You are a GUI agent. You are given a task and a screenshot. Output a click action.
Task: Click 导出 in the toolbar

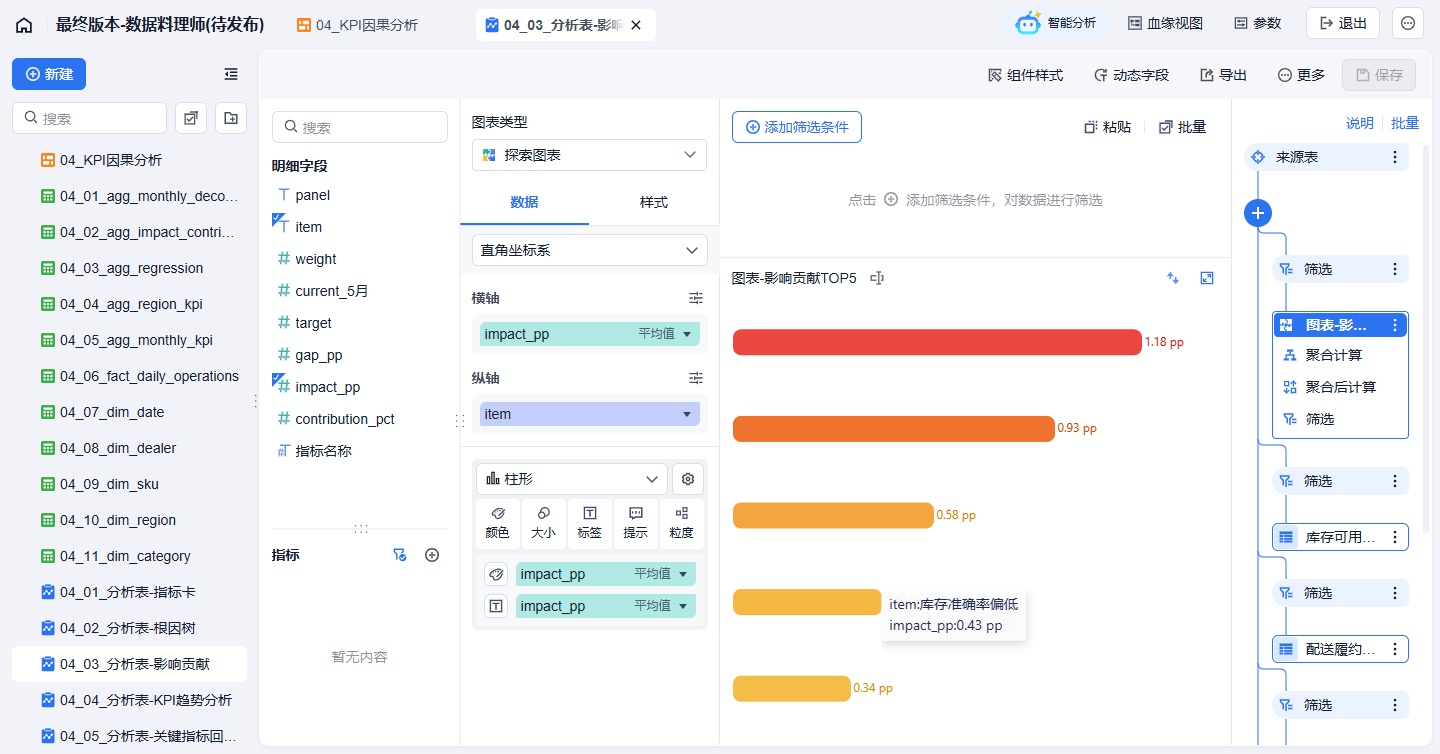coord(1223,75)
